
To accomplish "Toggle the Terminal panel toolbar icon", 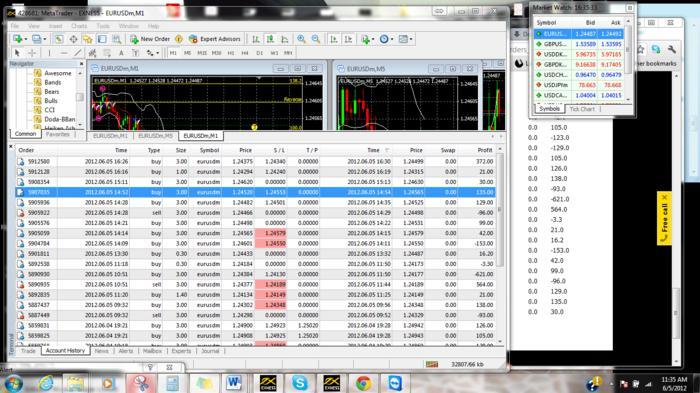I will [102, 39].
